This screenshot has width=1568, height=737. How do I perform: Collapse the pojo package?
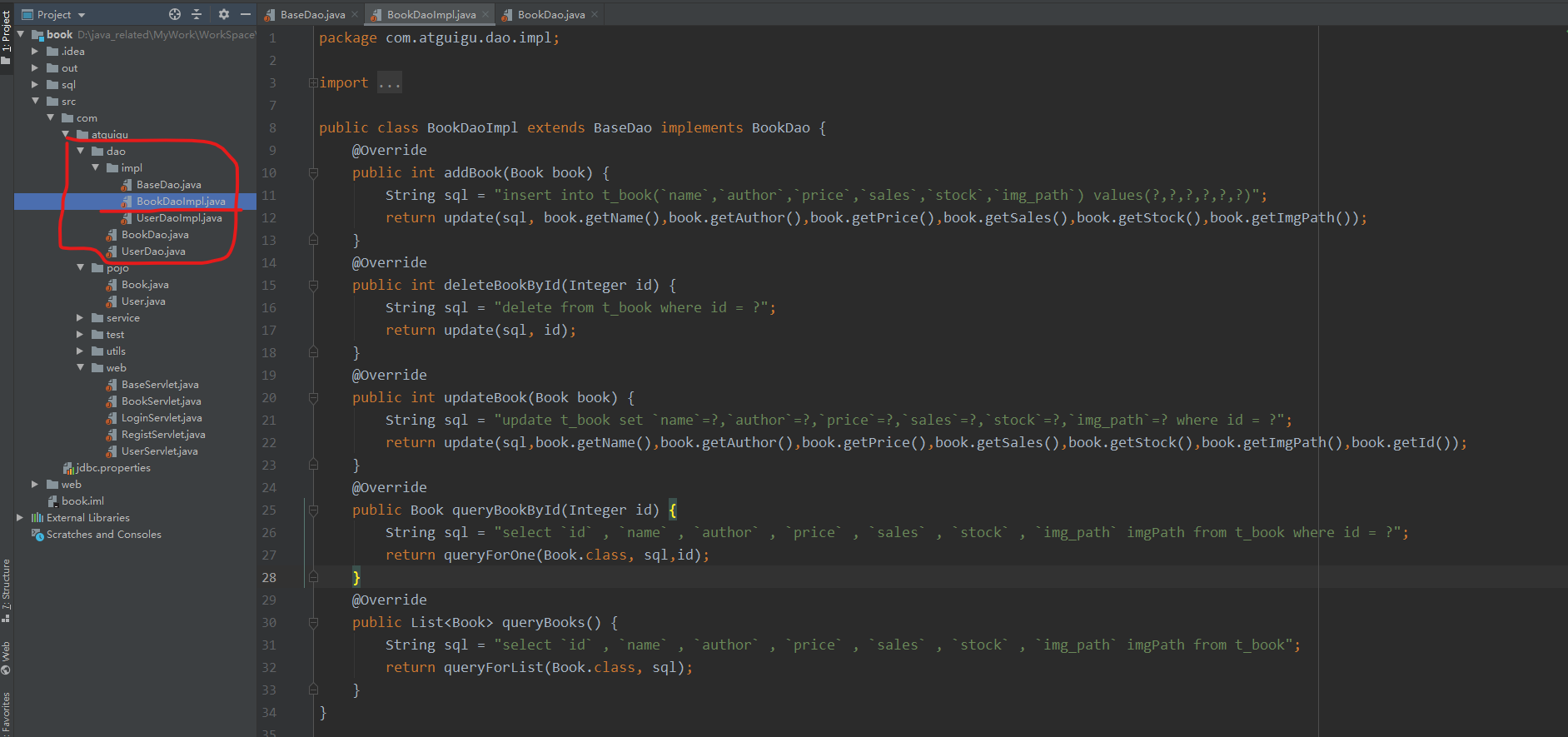tap(81, 267)
